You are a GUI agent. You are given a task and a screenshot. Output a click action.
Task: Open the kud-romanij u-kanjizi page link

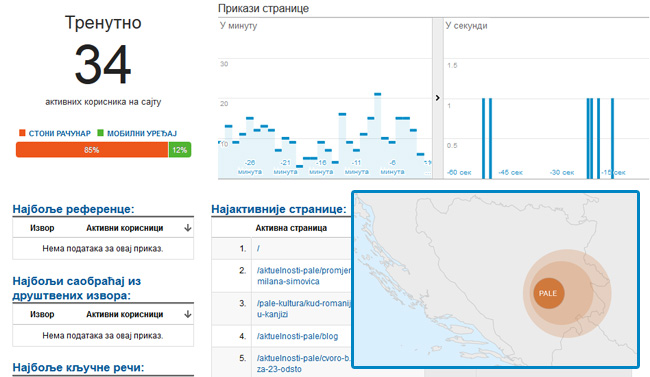(303, 309)
